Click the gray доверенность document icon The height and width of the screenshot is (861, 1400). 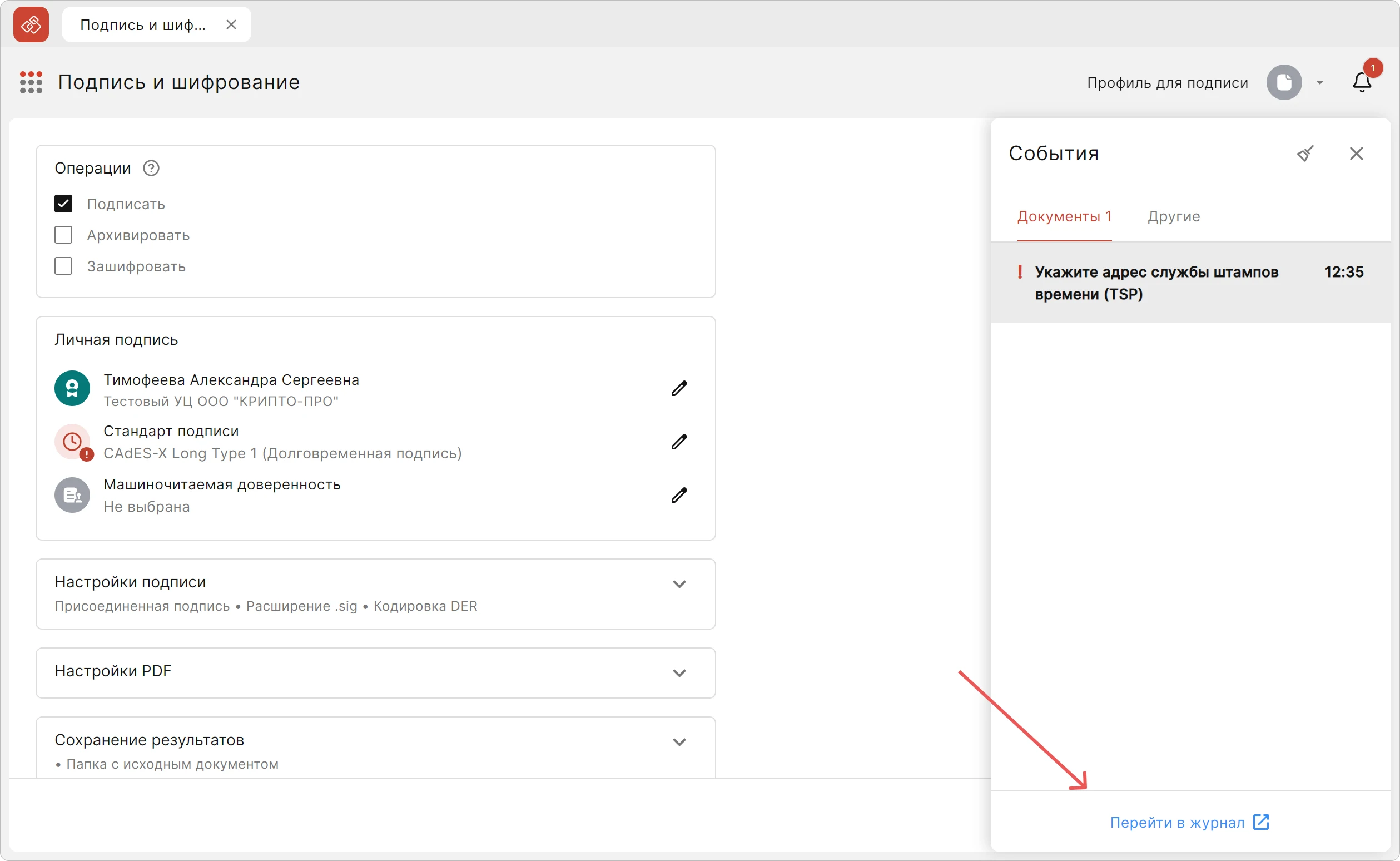click(x=72, y=495)
